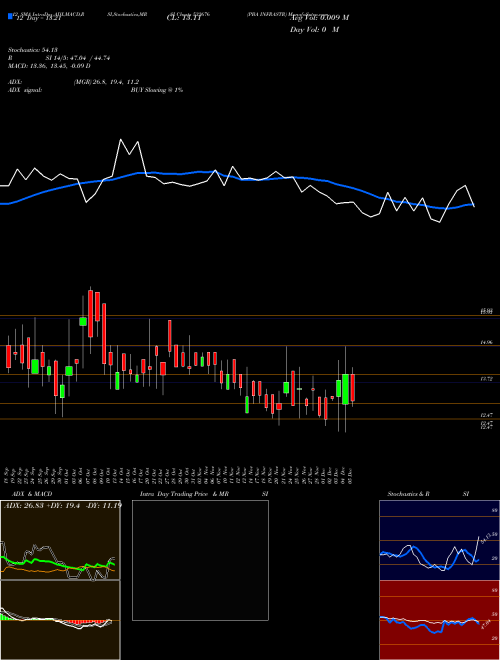Click the 13.72 price level label
This screenshot has height=660, width=500.
487,379
